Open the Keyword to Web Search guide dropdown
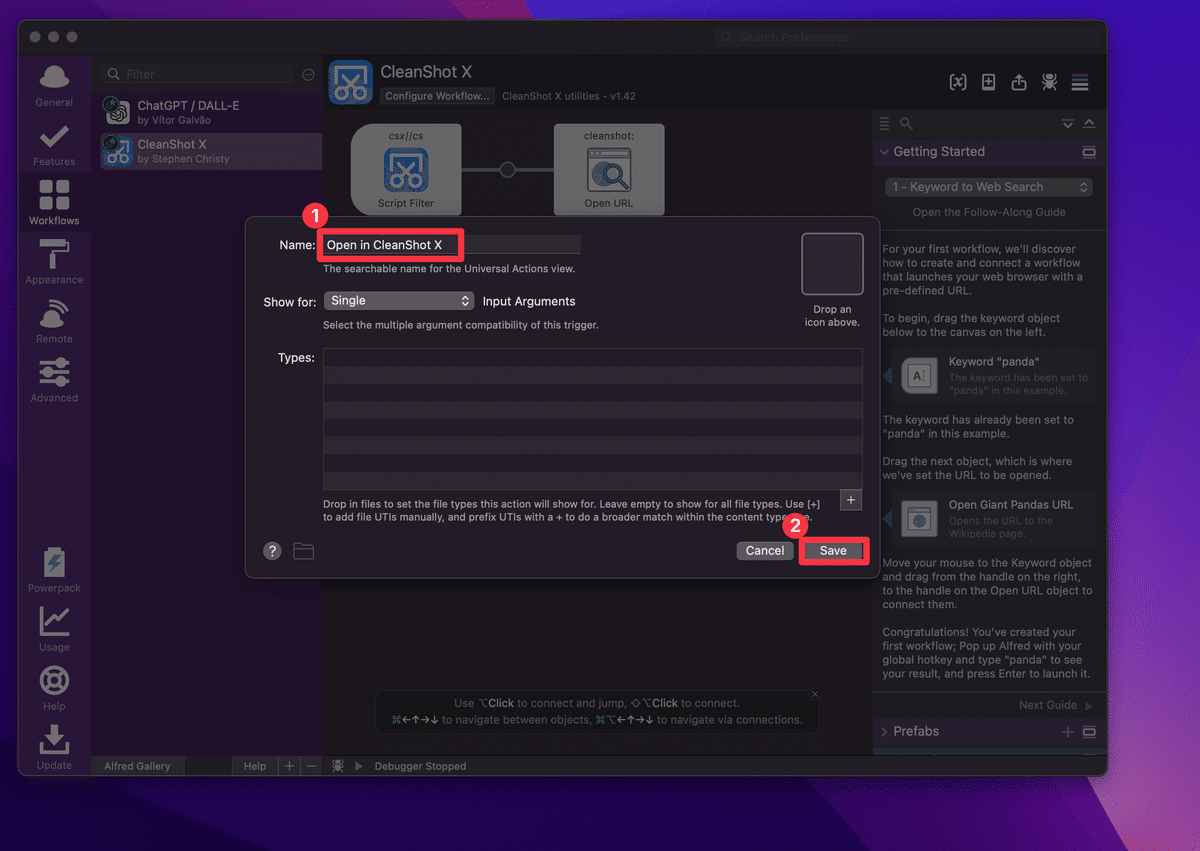 [x=989, y=187]
